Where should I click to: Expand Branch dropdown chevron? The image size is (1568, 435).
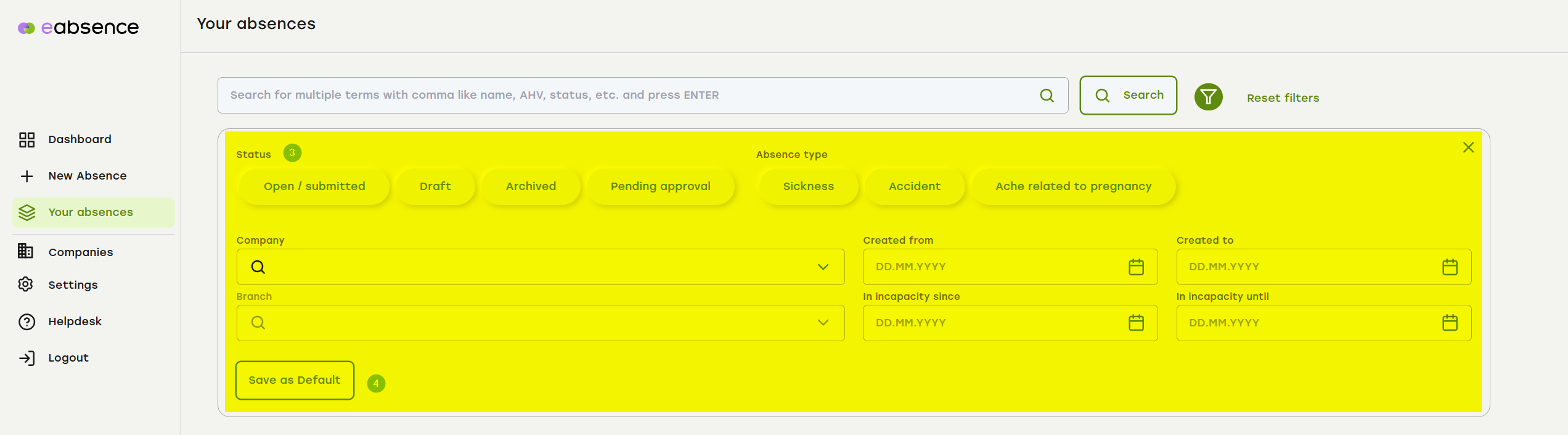coord(823,323)
